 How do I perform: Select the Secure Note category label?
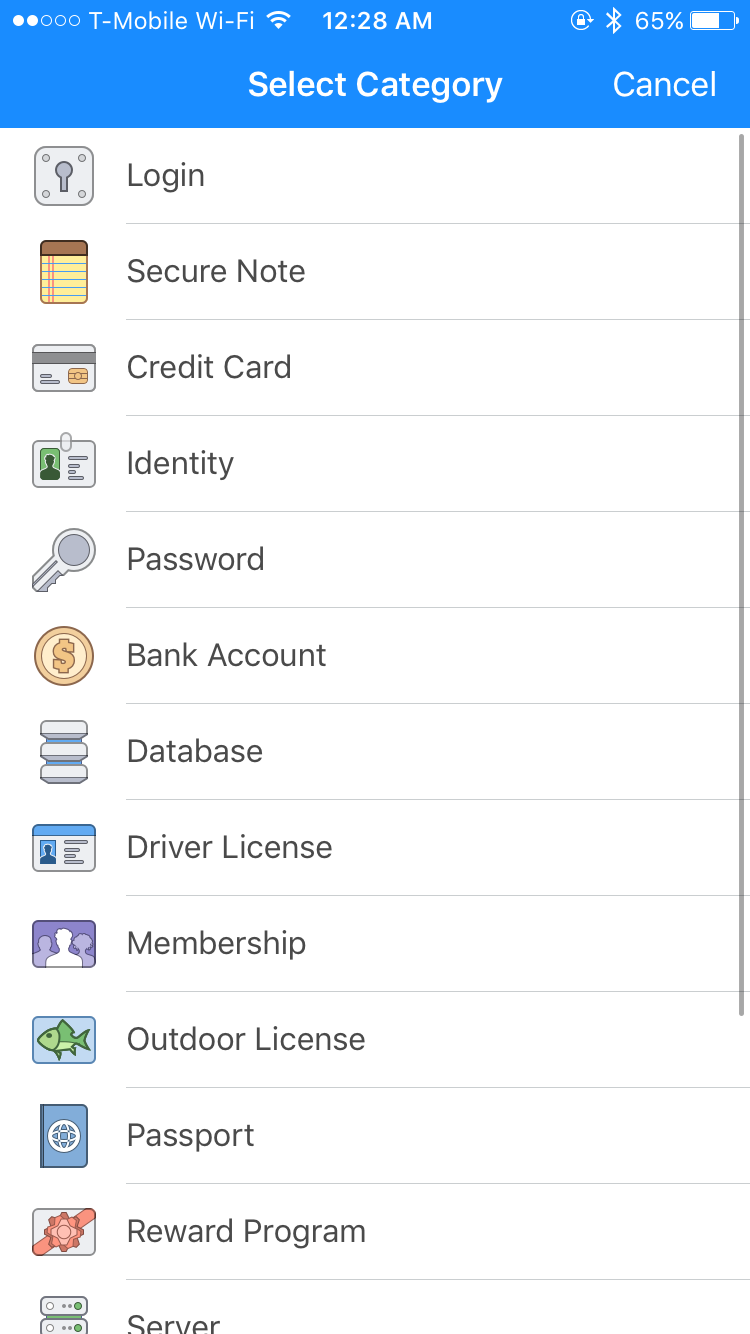pos(216,272)
